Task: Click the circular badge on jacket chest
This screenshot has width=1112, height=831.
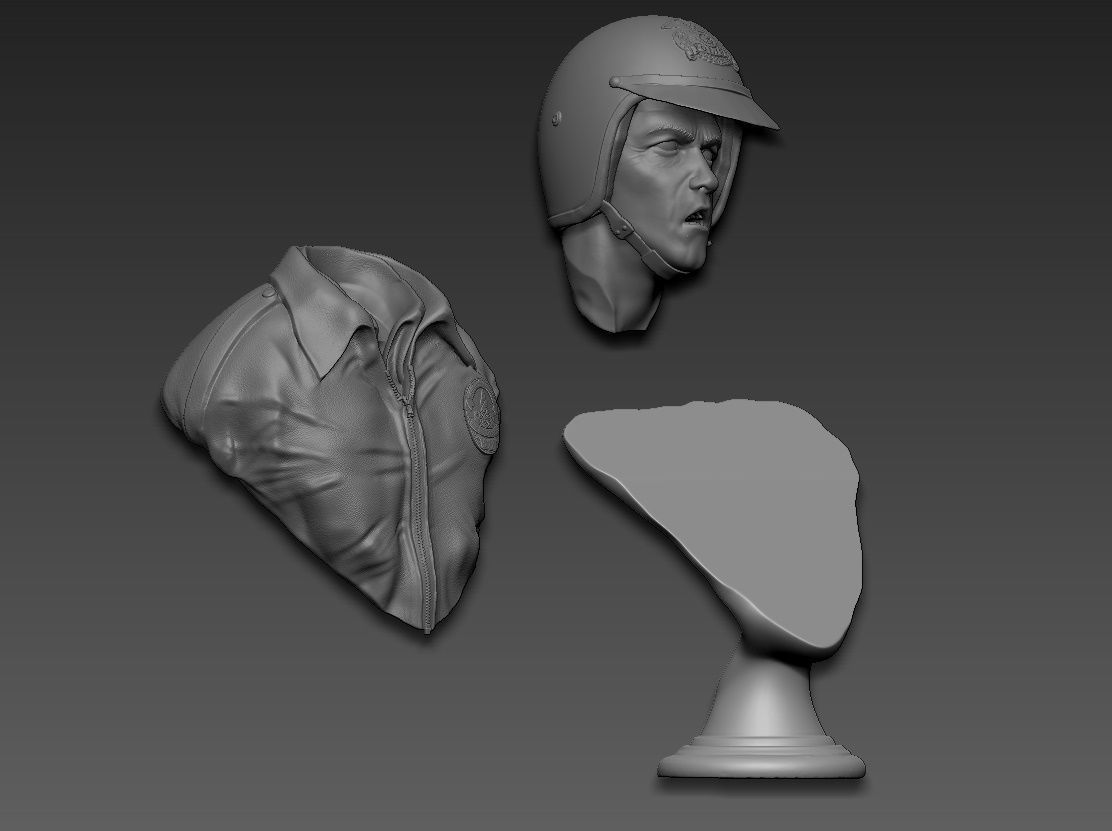Action: (482, 415)
